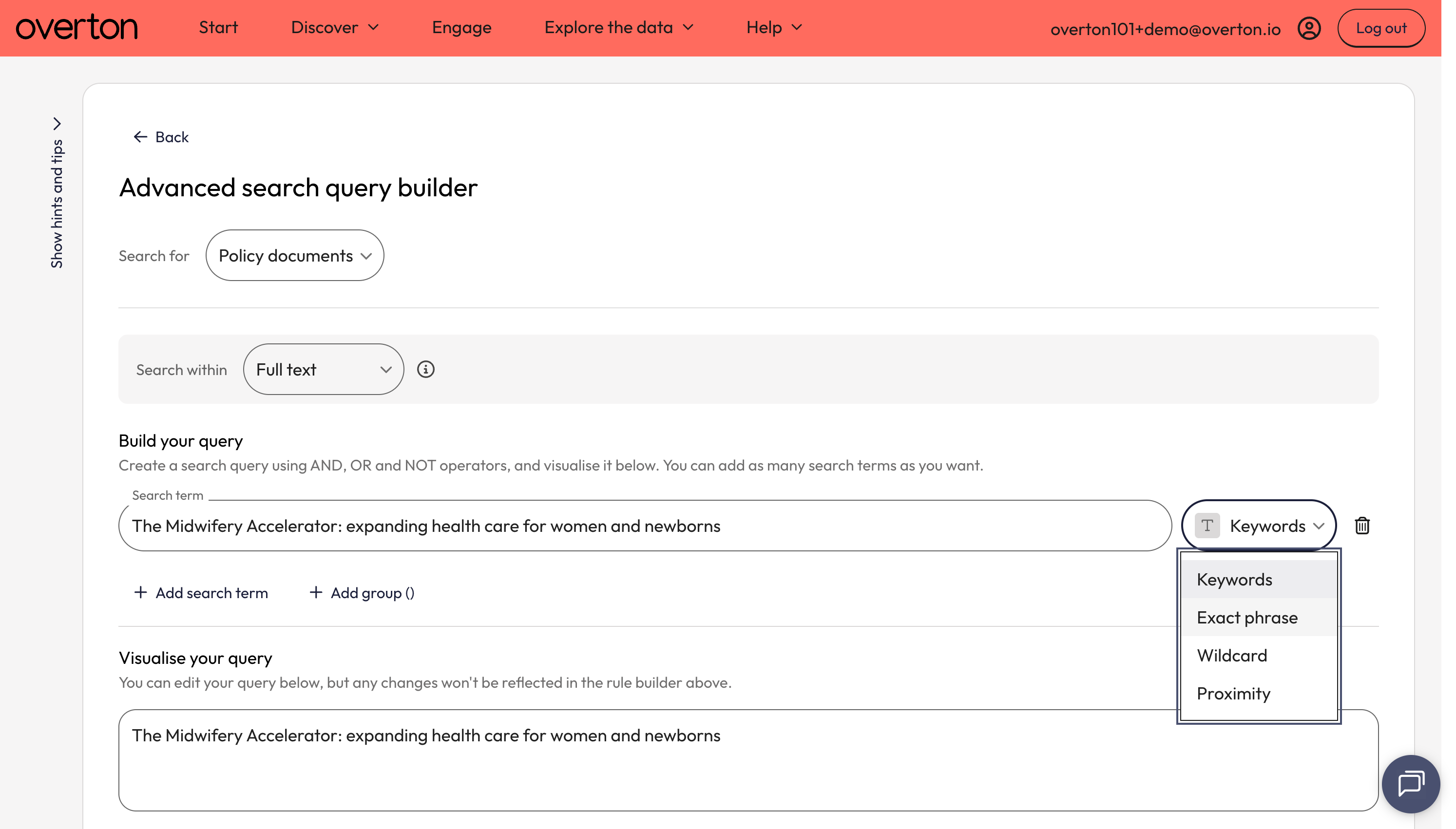Open the Help dropdown menu
The height and width of the screenshot is (829, 1456).
pos(774,27)
